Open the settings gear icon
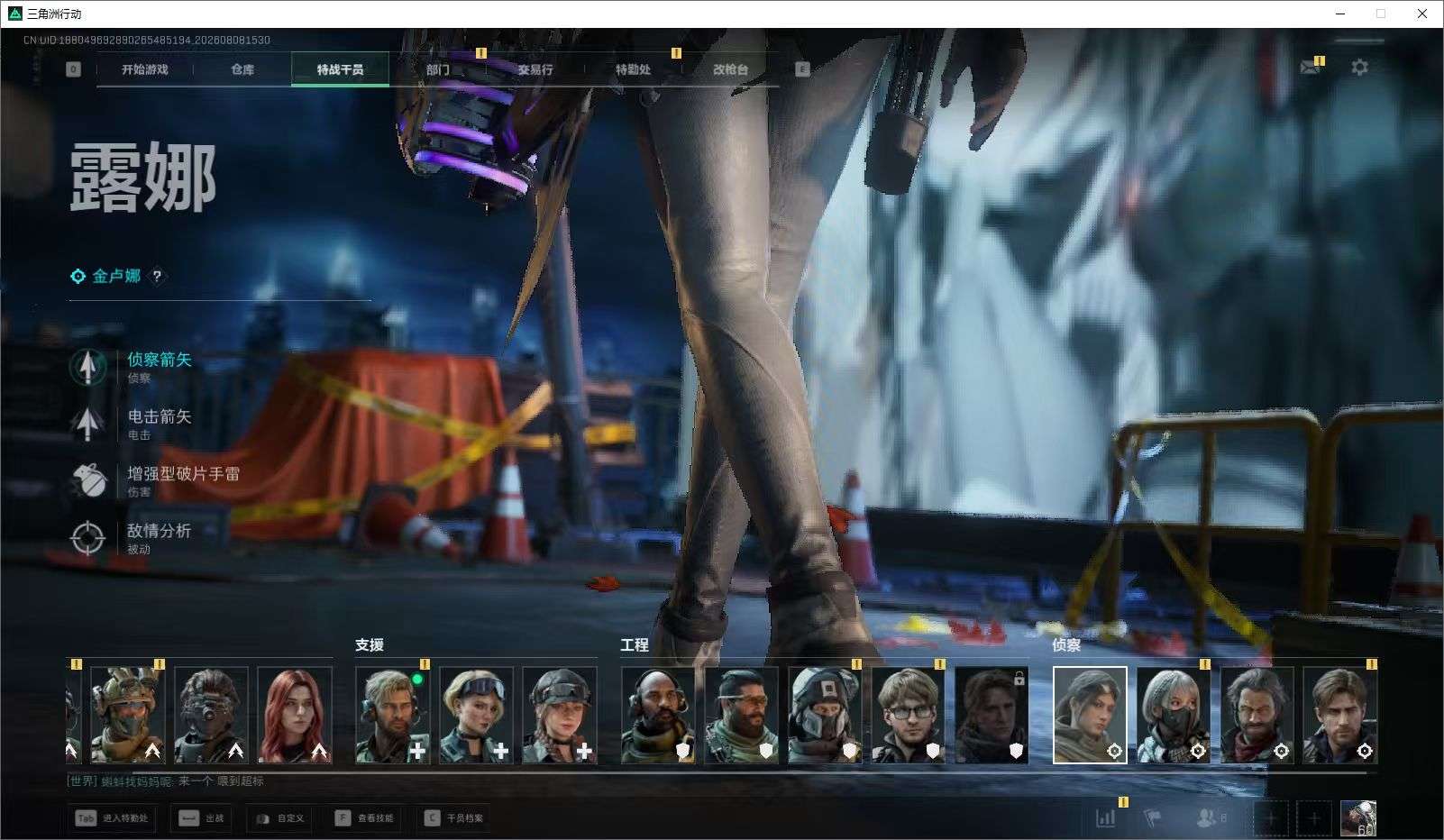The image size is (1444, 840). point(1359,68)
